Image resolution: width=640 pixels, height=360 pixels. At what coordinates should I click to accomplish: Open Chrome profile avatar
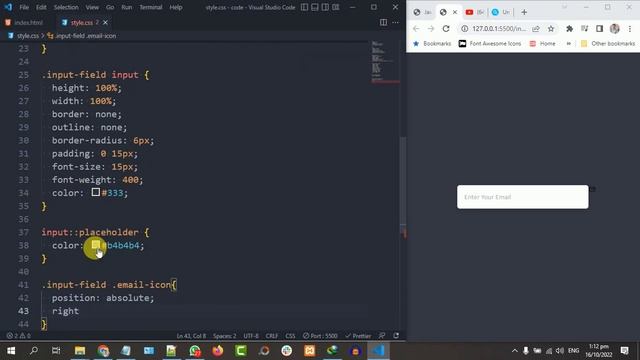[x=615, y=29]
